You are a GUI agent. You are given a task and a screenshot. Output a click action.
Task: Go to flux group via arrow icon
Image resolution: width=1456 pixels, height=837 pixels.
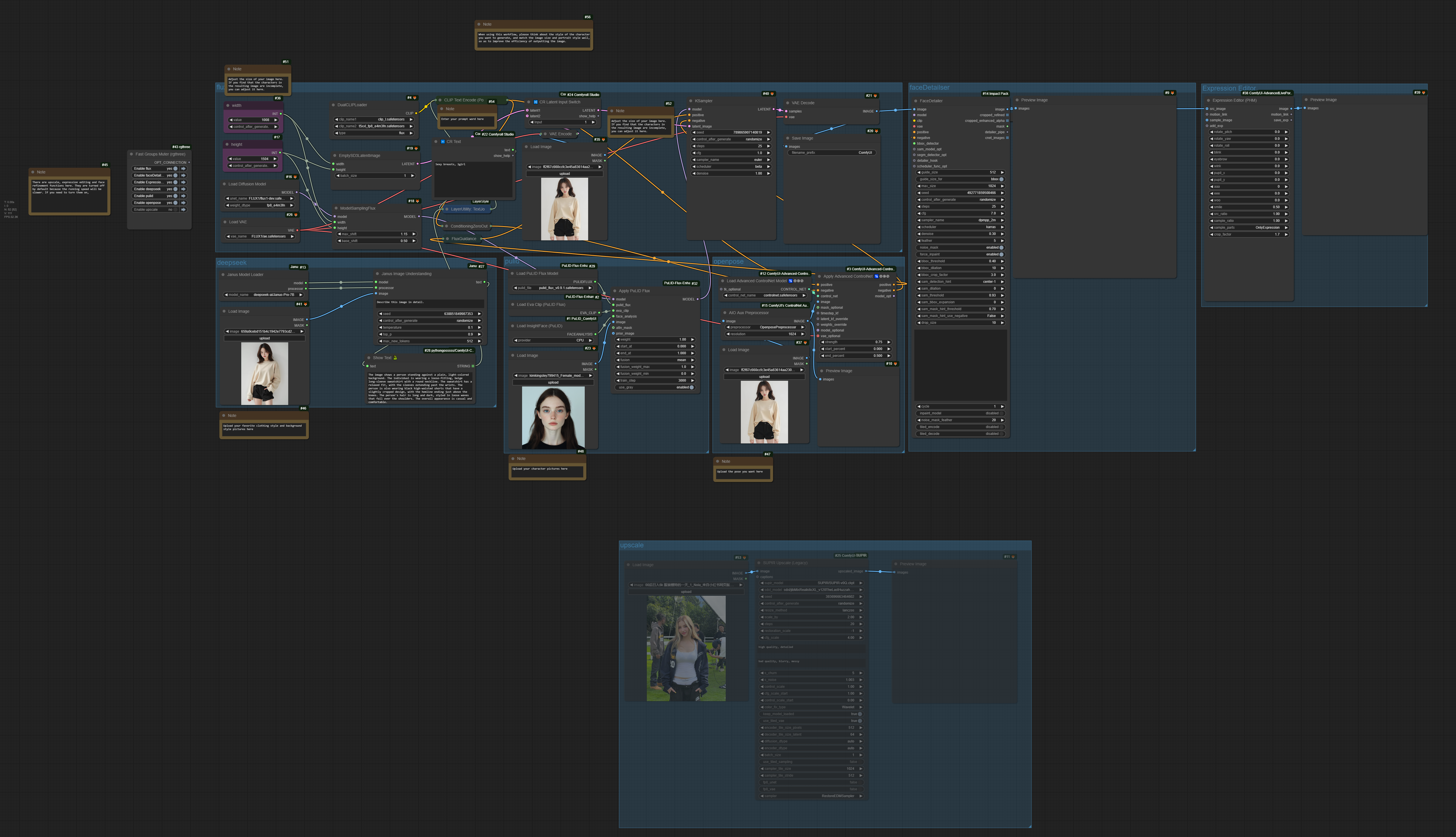tap(183, 168)
